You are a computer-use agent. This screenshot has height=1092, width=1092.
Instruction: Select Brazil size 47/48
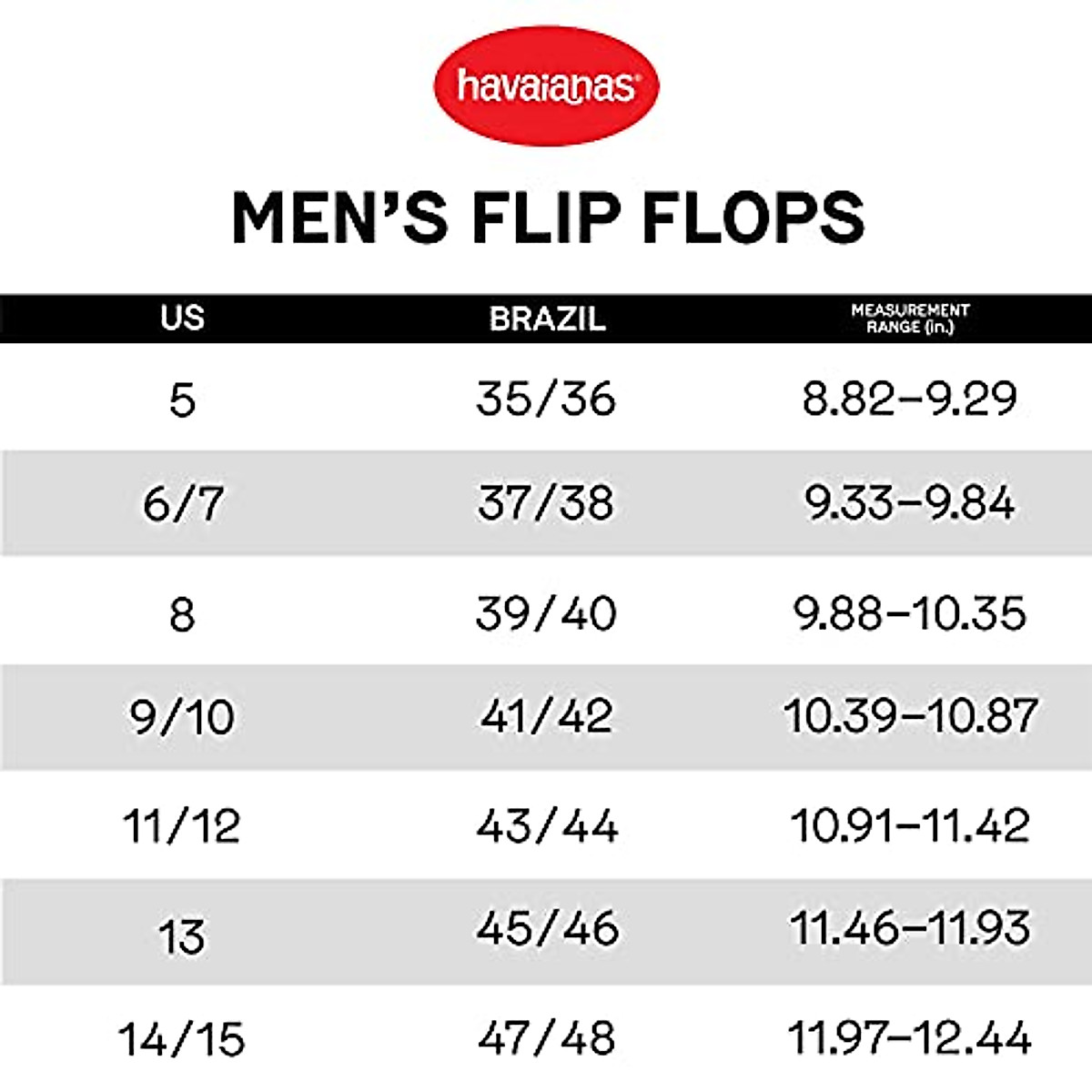pyautogui.click(x=546, y=1038)
